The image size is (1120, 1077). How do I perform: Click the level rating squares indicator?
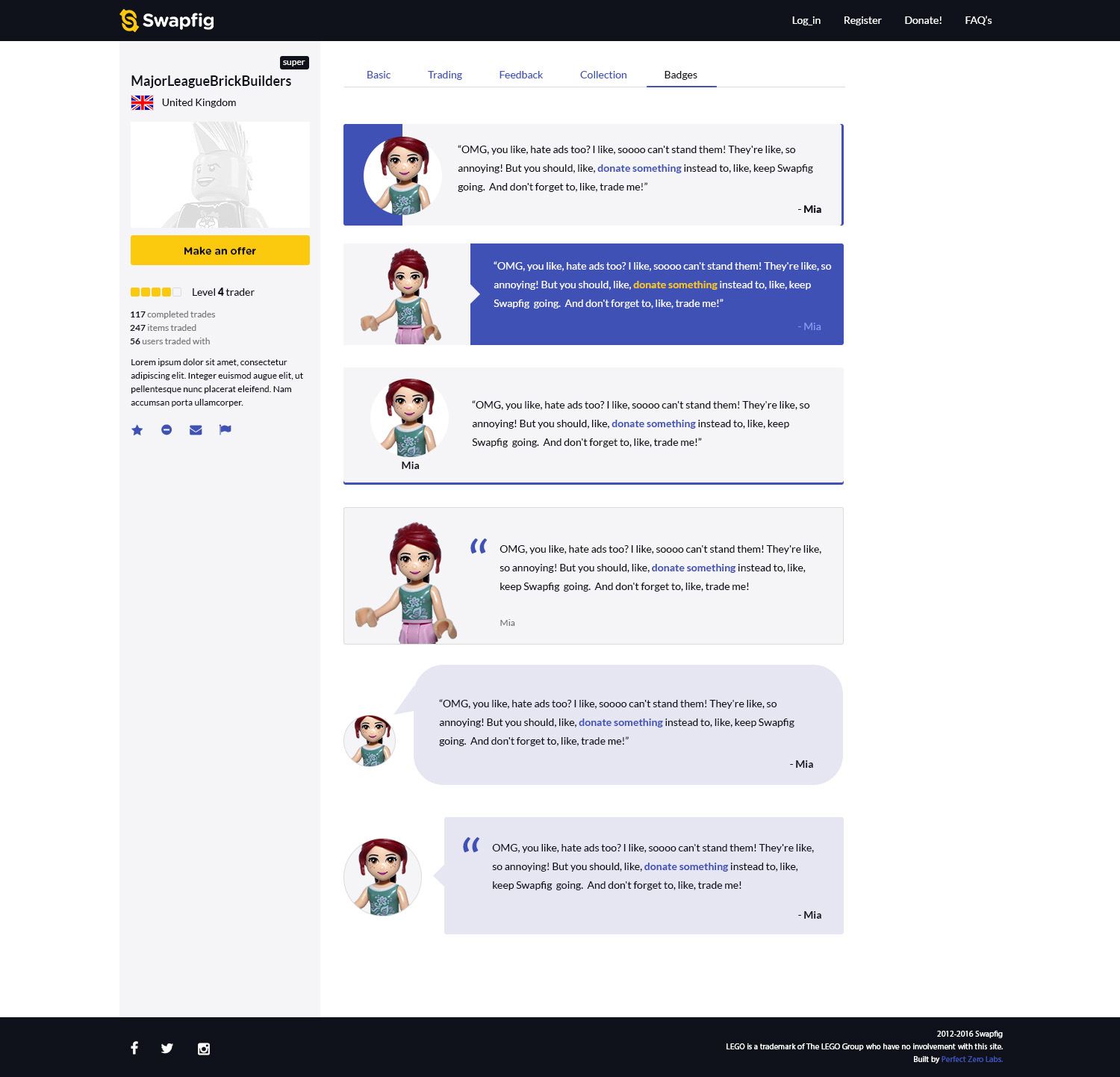(x=156, y=292)
